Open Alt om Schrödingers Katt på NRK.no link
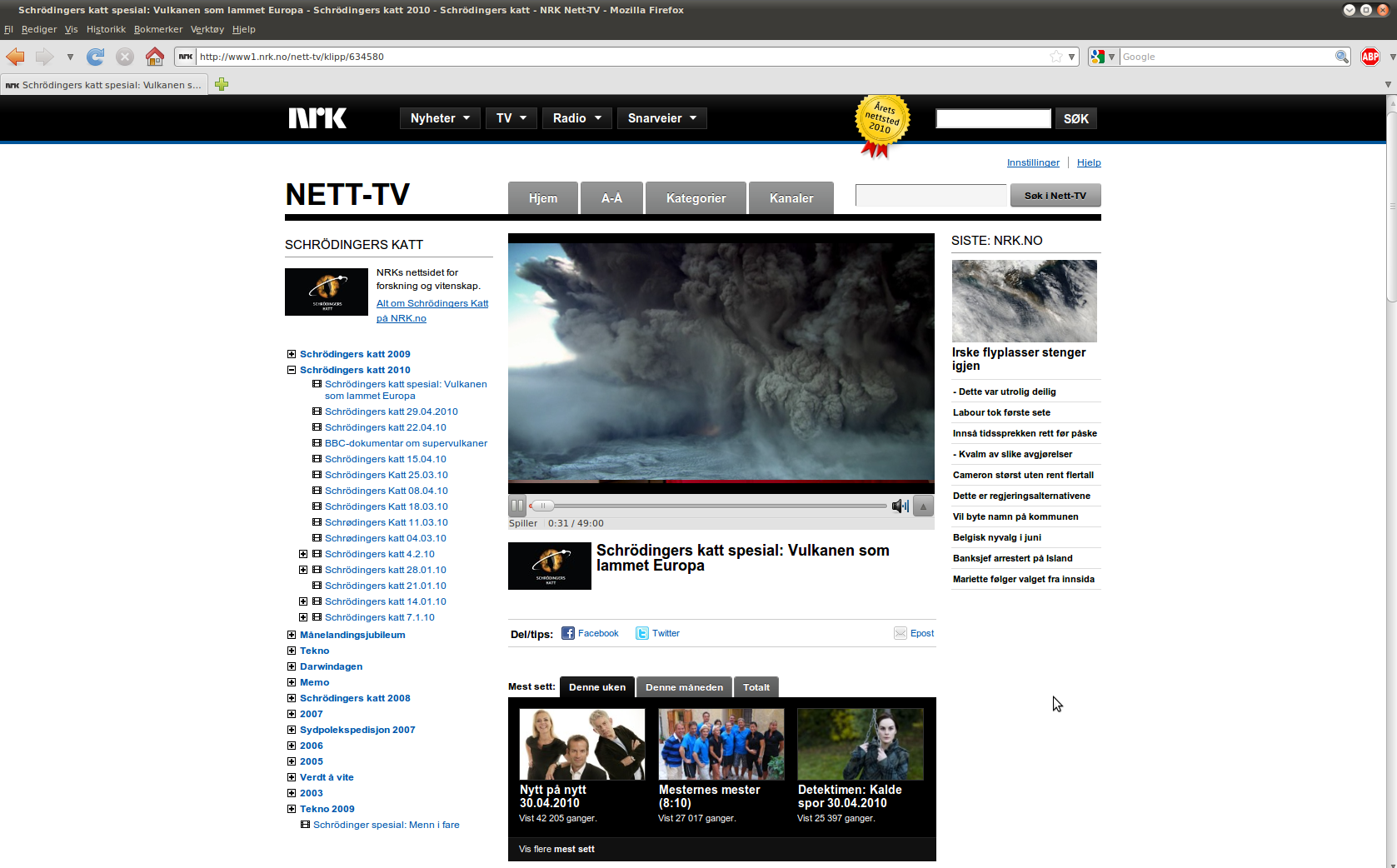This screenshot has width=1397, height=868. tap(432, 311)
